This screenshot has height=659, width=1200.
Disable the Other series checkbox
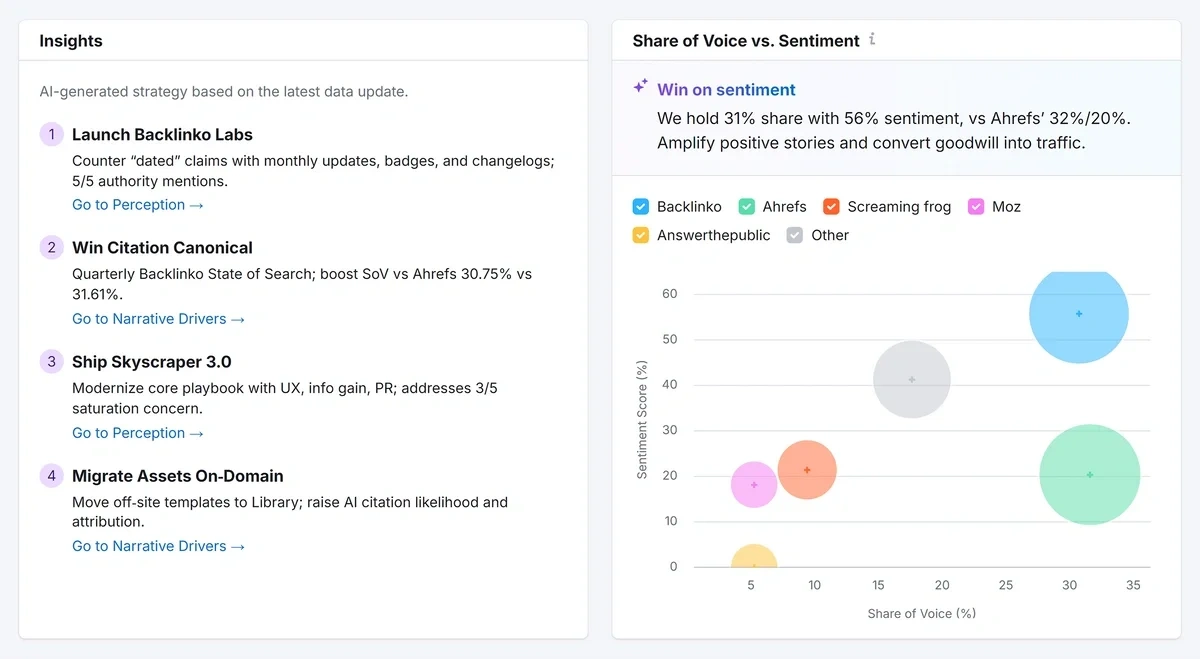pos(793,235)
